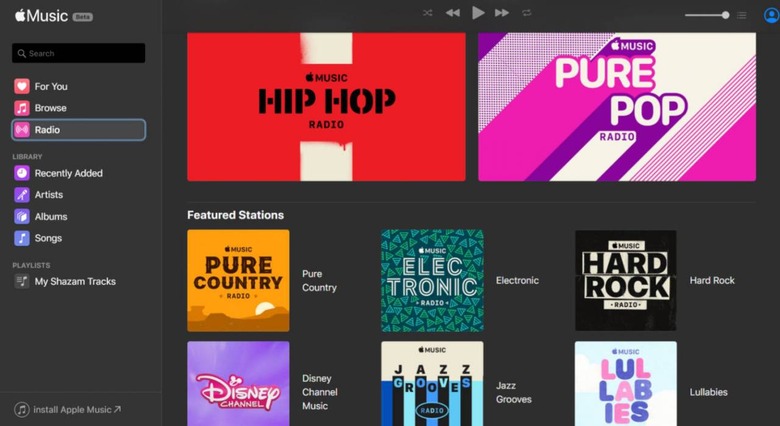Adjust the volume slider
780x426 pixels.
pos(706,15)
